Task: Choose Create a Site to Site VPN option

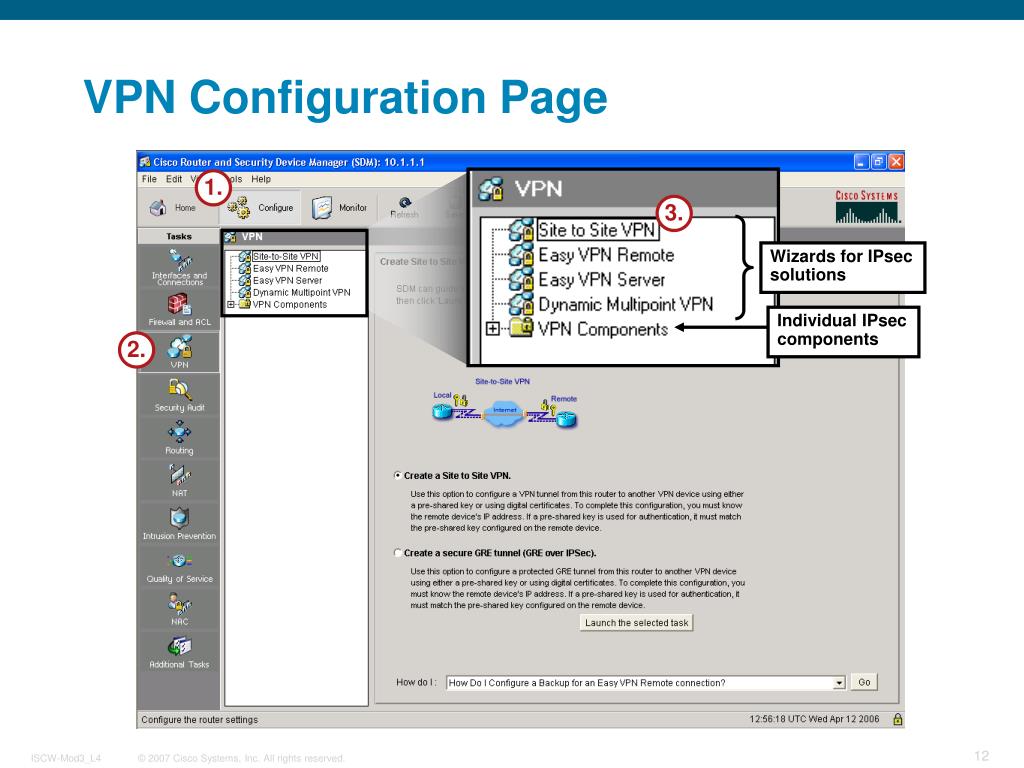Action: tap(398, 475)
